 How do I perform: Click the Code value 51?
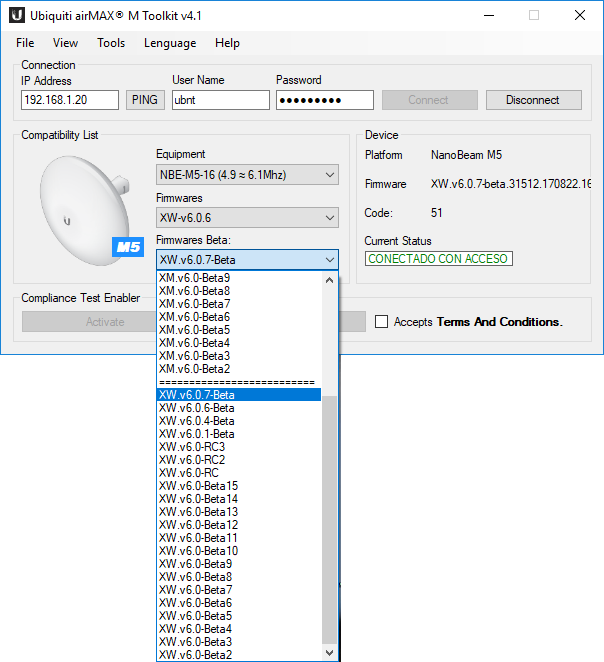click(x=436, y=213)
